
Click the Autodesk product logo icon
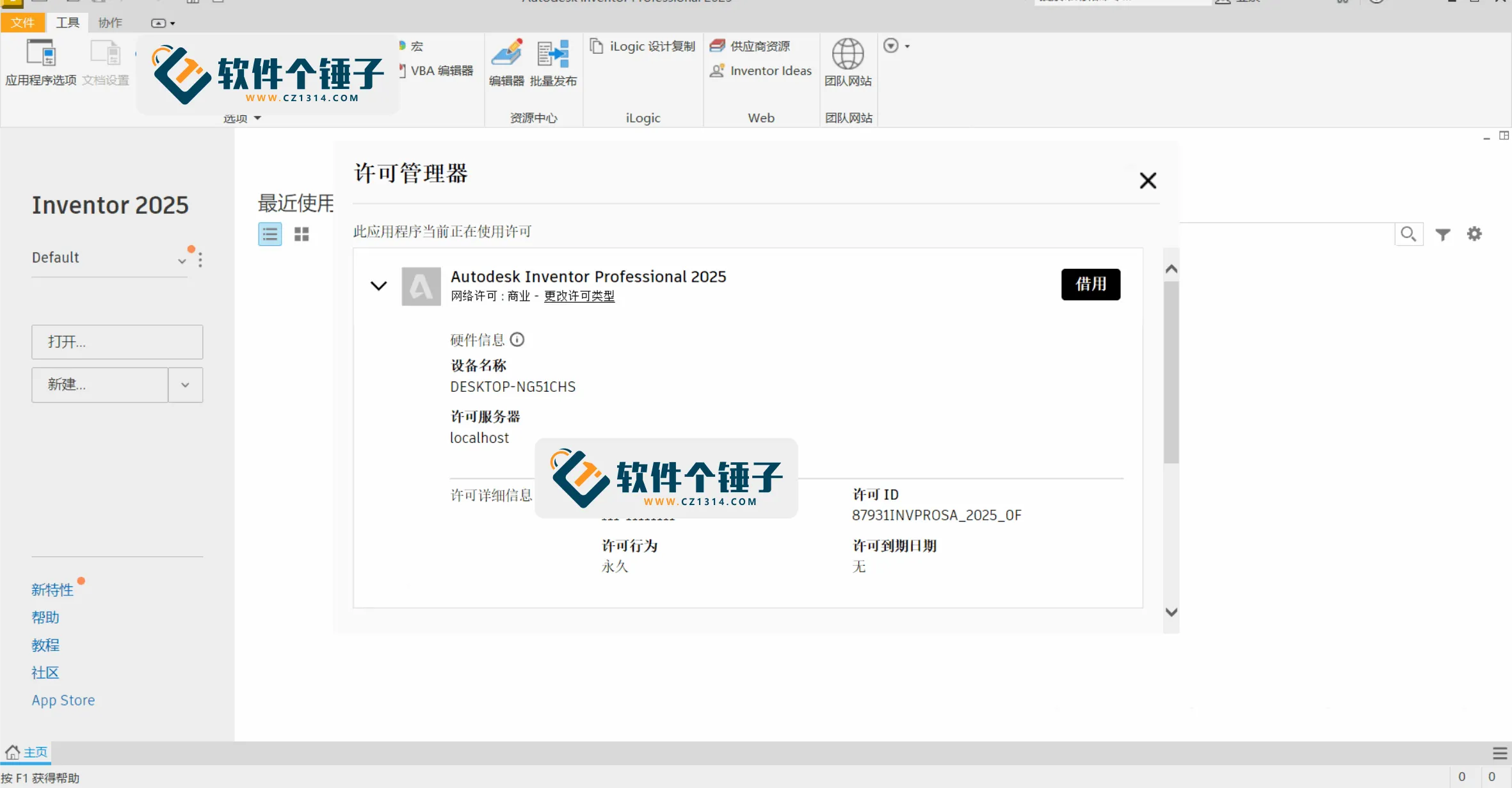tap(421, 286)
